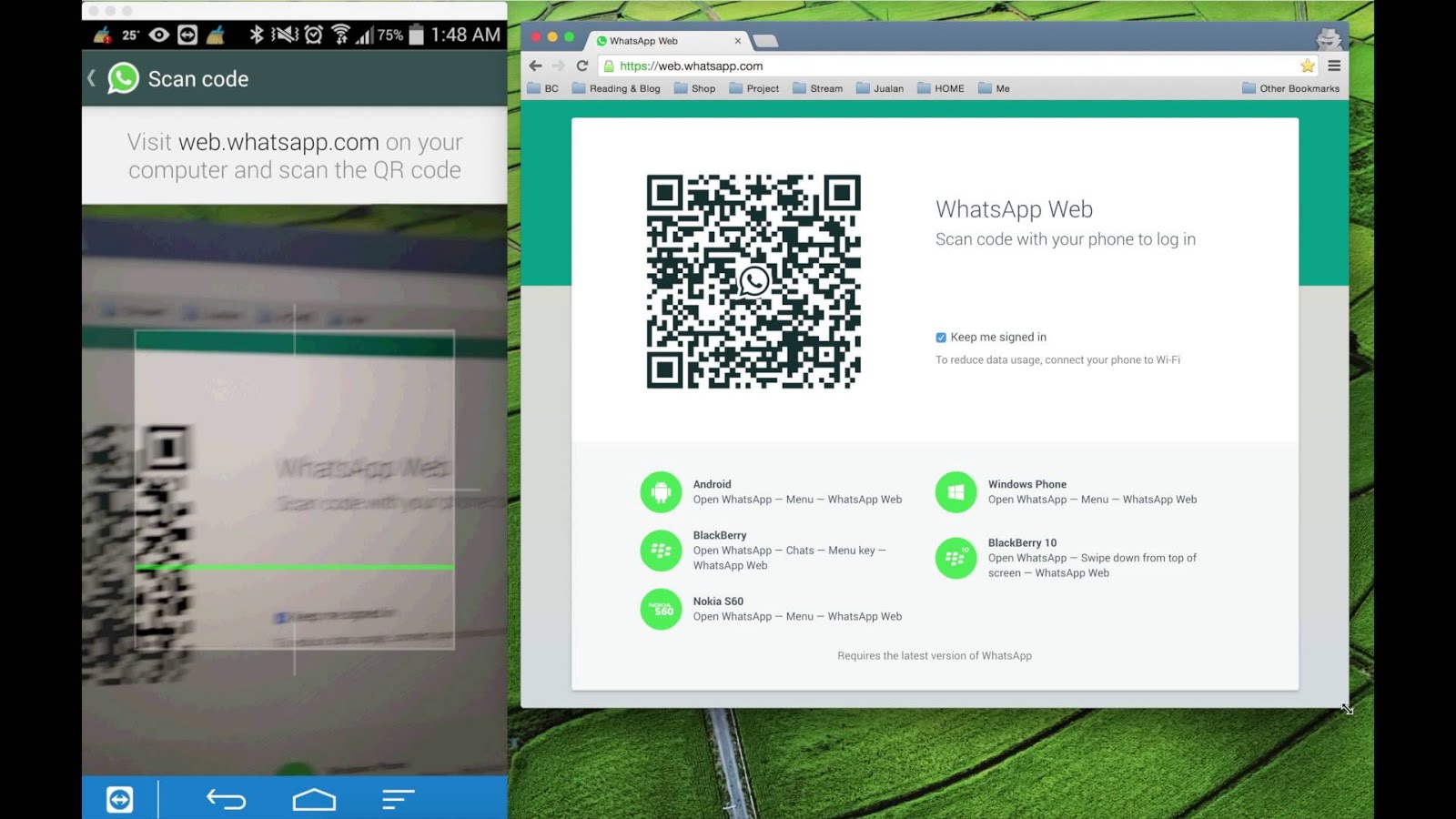Click the "Keep me signed in" label
The width and height of the screenshot is (1456, 819).
tap(998, 337)
